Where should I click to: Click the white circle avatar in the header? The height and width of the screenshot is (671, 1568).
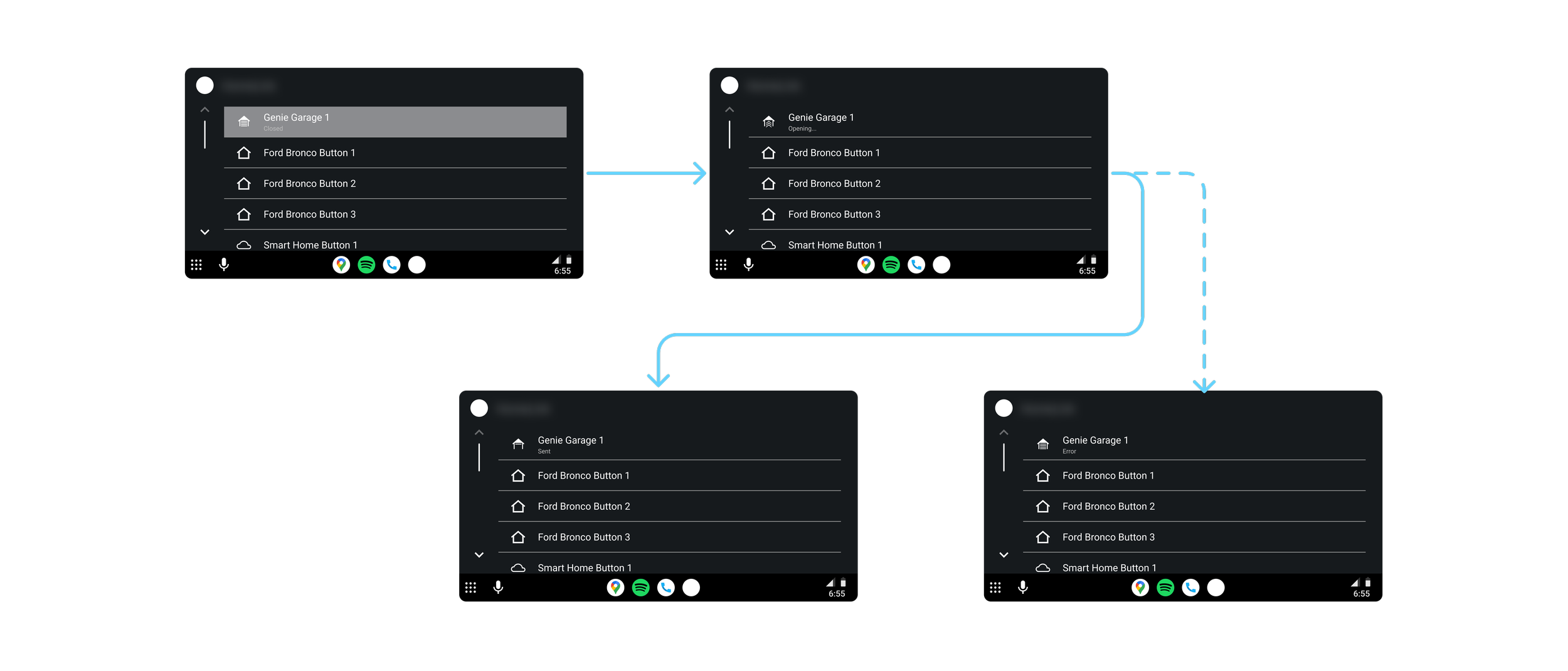(x=204, y=85)
